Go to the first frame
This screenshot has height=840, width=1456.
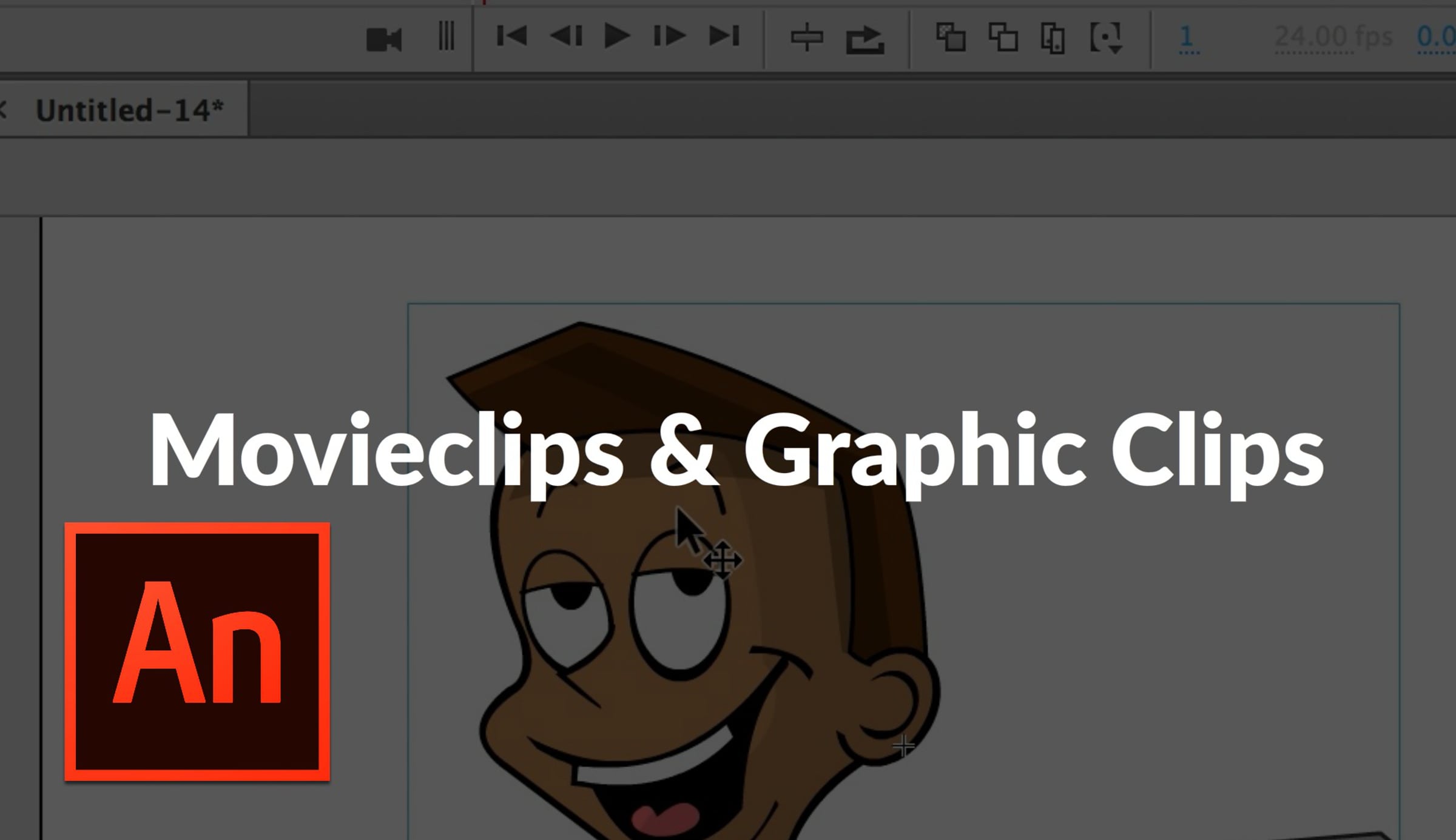click(x=511, y=36)
